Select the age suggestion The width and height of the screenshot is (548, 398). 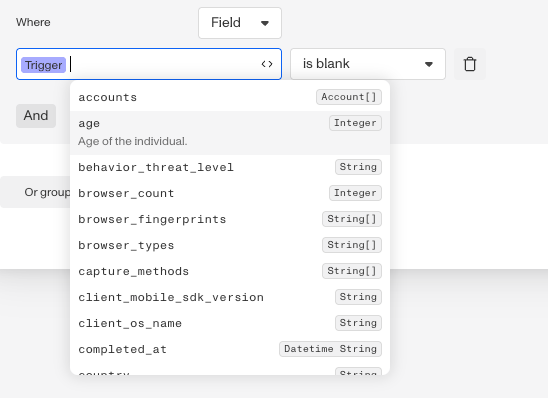tap(230, 133)
